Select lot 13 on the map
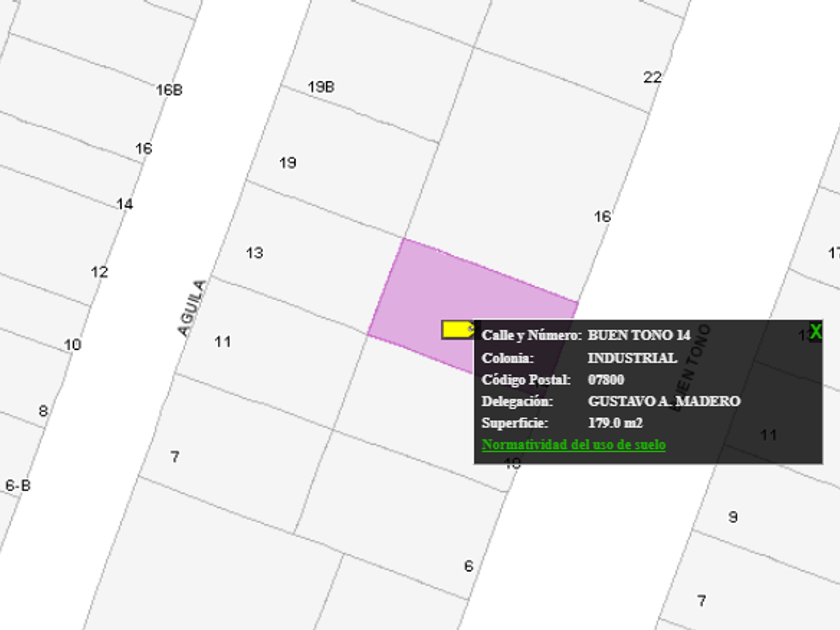840x630 pixels. pos(254,253)
